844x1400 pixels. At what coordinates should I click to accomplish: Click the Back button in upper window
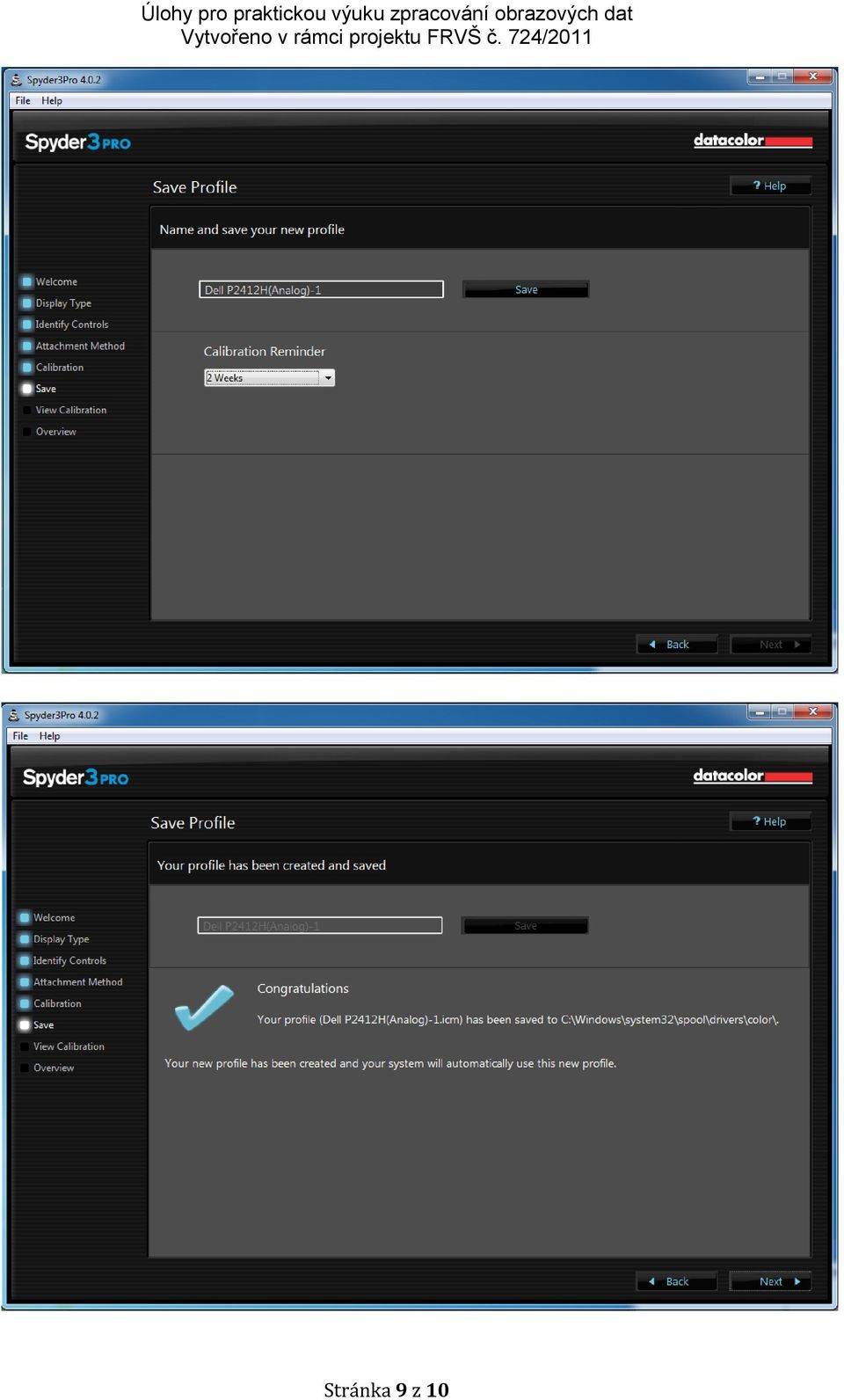point(677,645)
